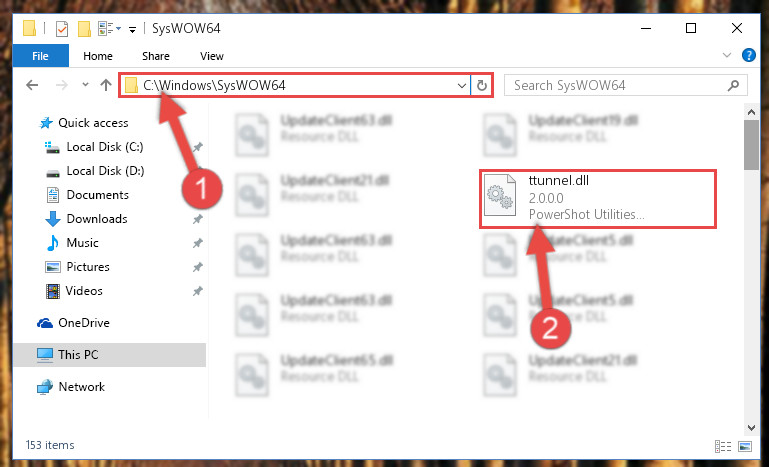Open the Share ribbon tab
Image resolution: width=769 pixels, height=467 pixels.
pos(155,56)
